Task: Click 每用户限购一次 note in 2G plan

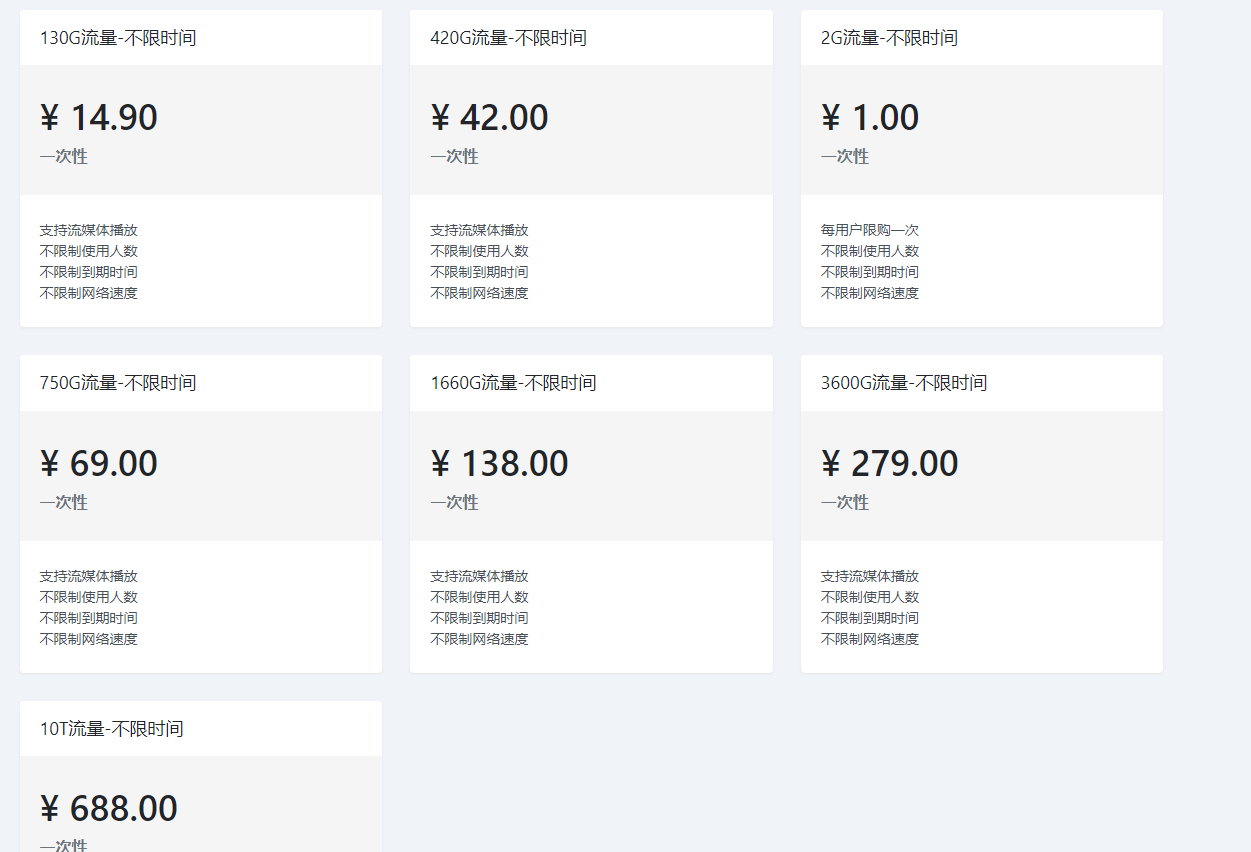Action: click(x=870, y=230)
